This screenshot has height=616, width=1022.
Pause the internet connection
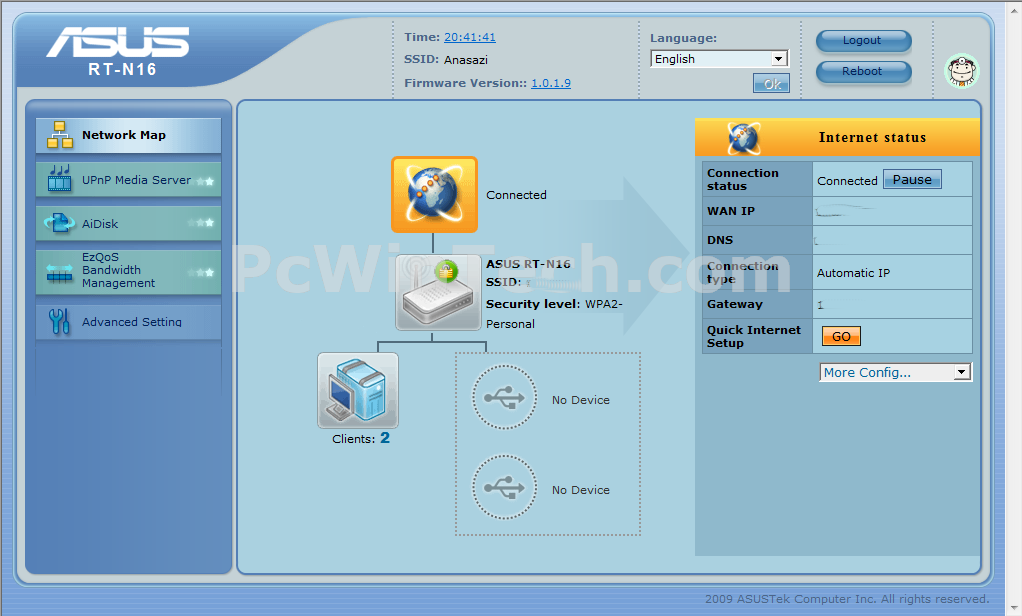pyautogui.click(x=912, y=179)
